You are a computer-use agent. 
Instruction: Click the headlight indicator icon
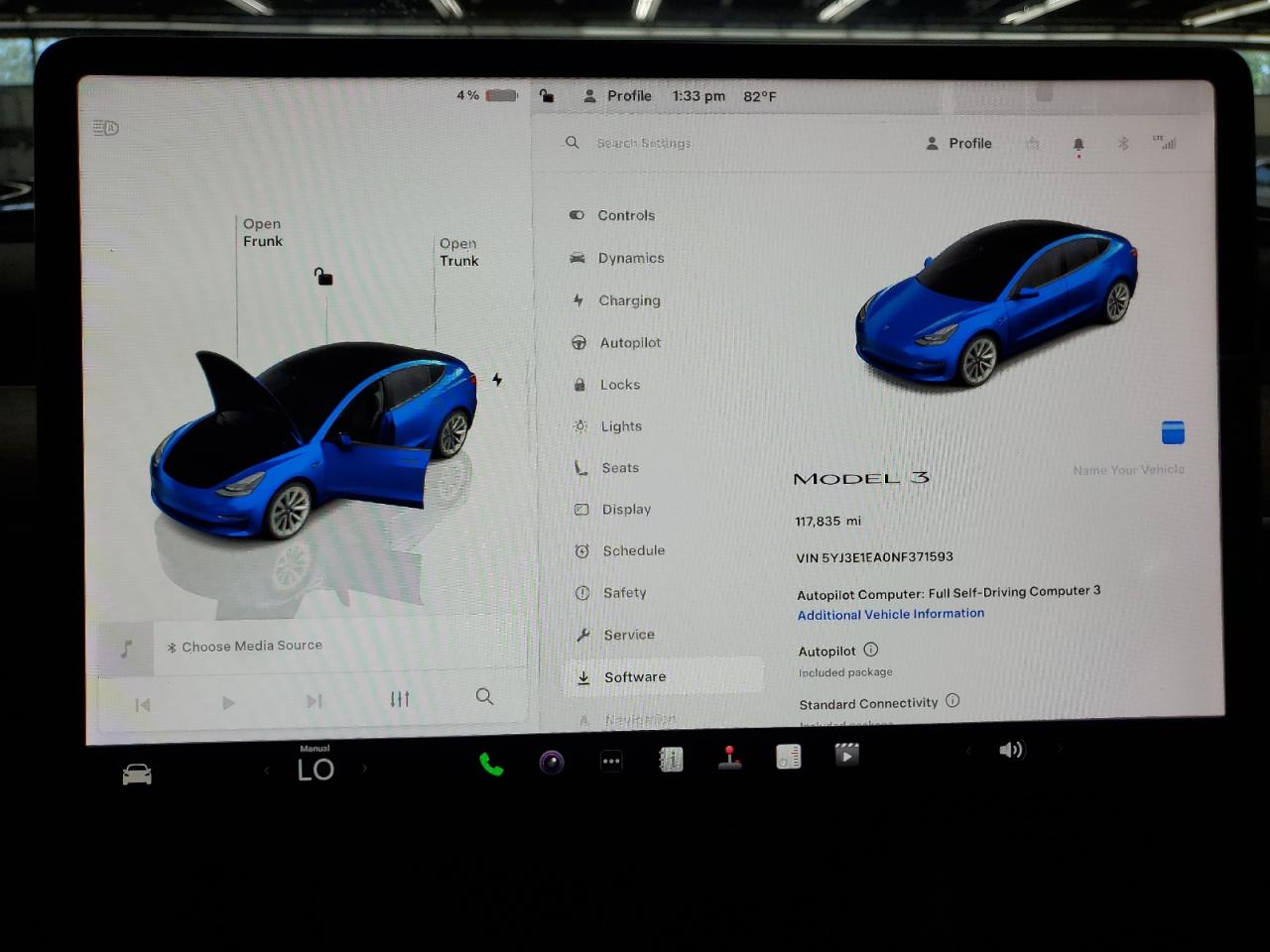pyautogui.click(x=105, y=128)
